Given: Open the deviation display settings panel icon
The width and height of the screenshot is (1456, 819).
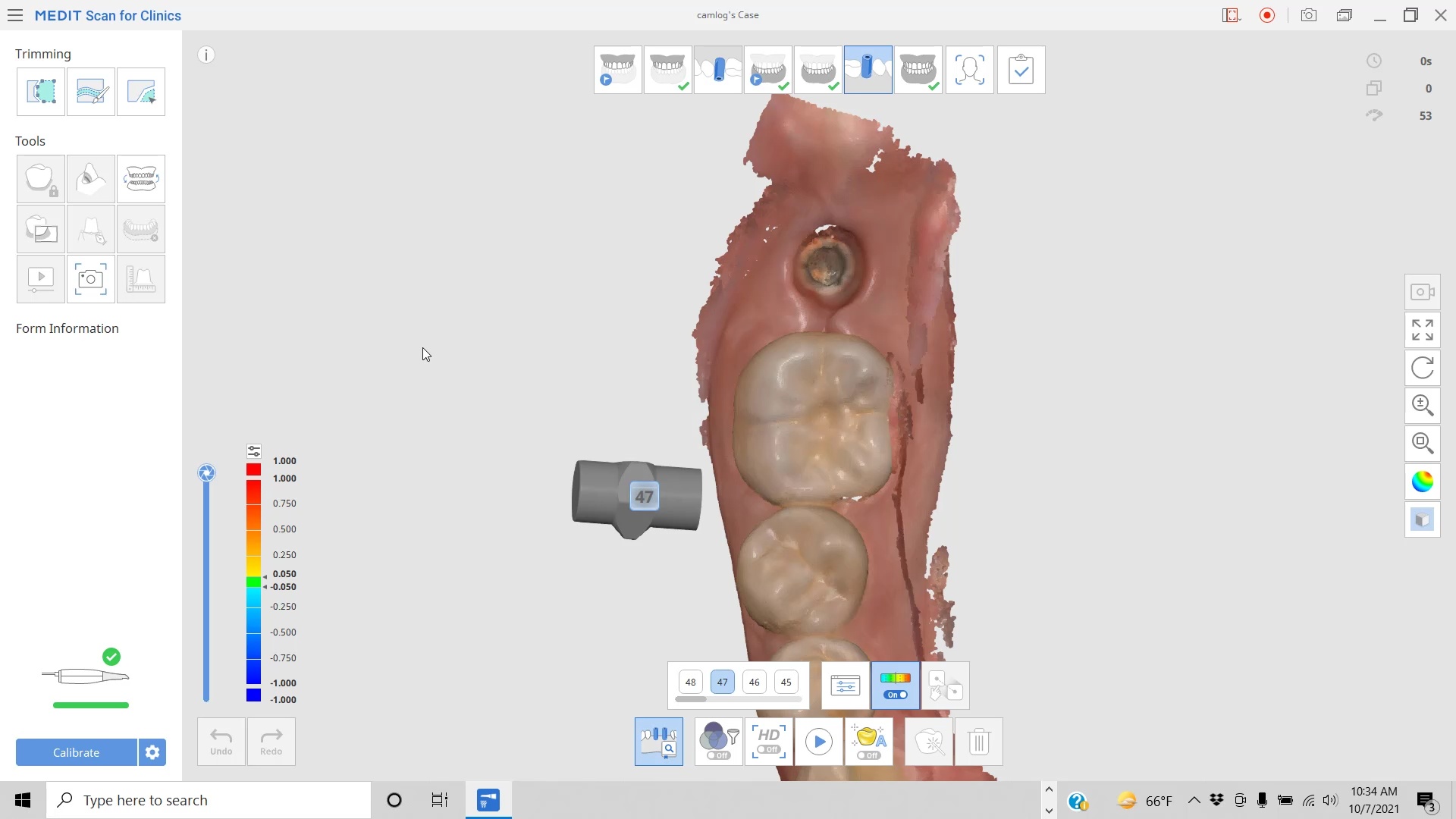Looking at the screenshot, I should 845,686.
